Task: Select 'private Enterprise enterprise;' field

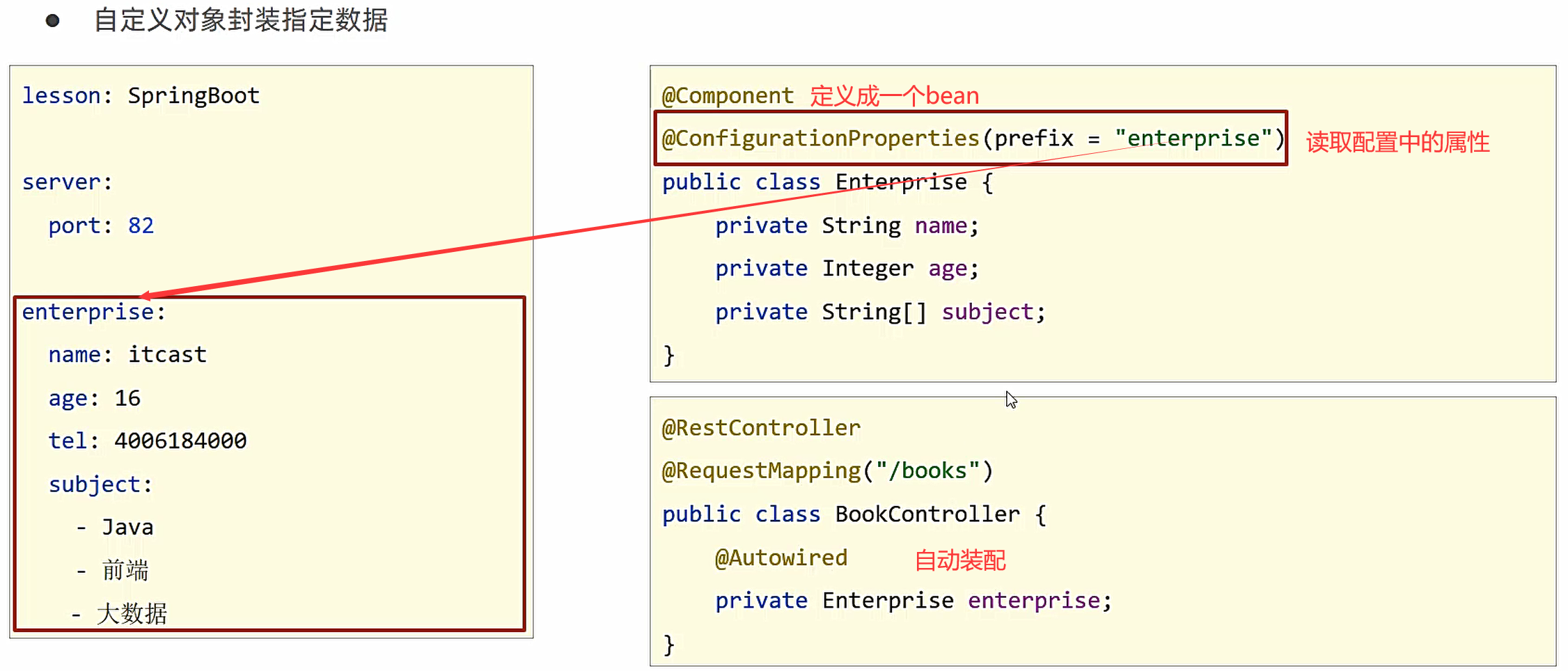Action: (914, 601)
